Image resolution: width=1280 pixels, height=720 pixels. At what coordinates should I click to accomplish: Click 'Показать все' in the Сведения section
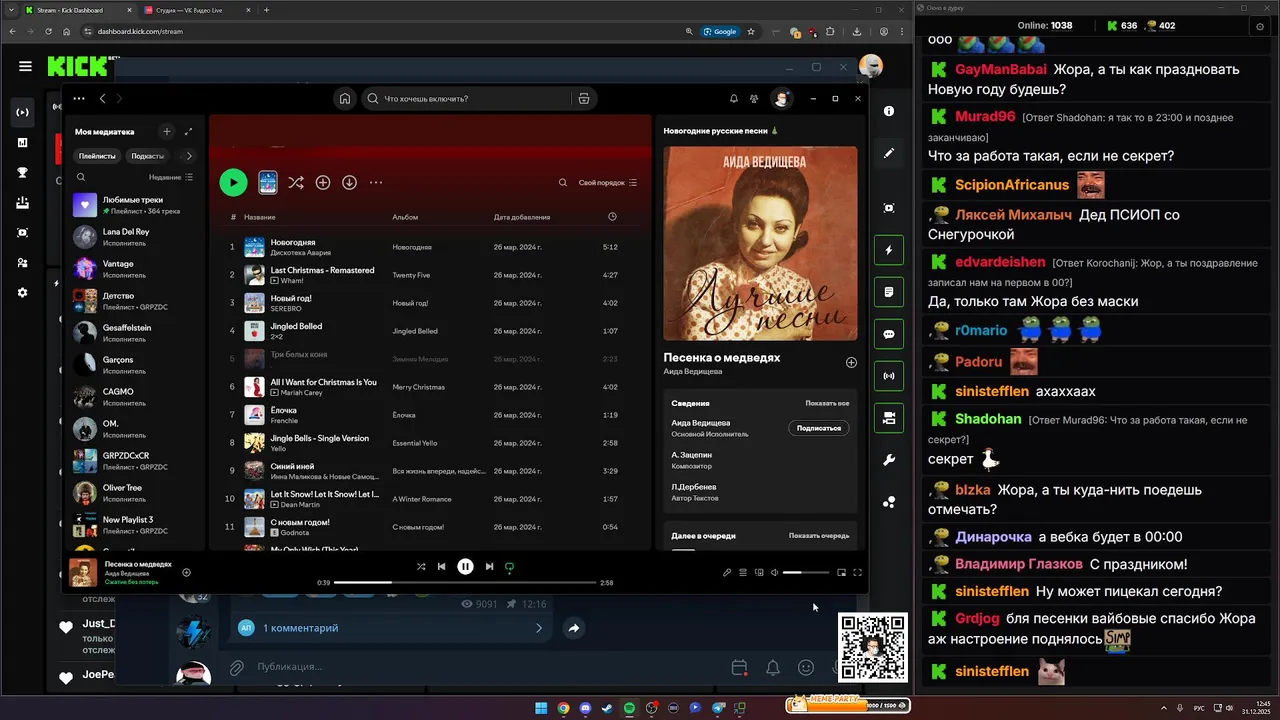[x=827, y=403]
